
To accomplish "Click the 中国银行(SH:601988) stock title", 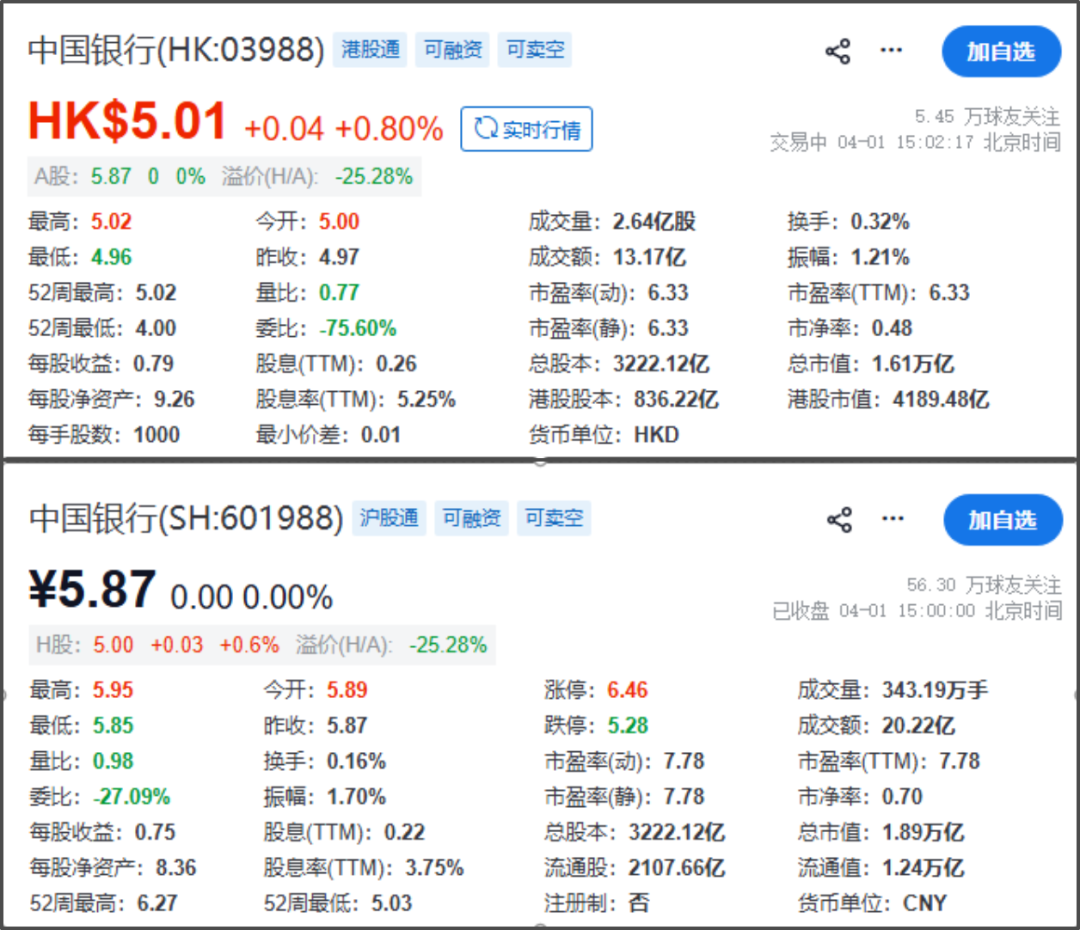I will [186, 518].
